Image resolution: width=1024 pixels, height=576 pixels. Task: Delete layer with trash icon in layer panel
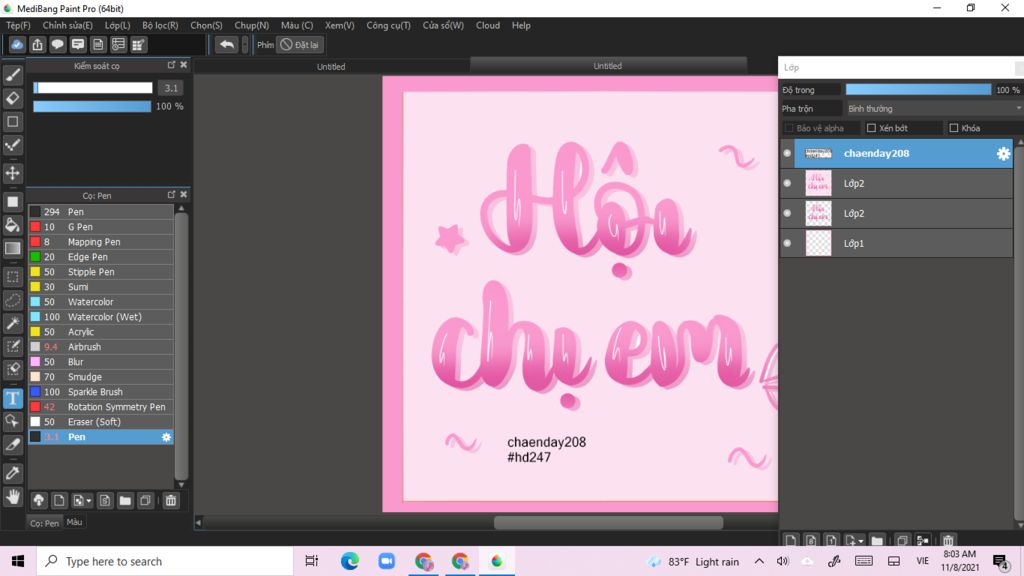(x=948, y=540)
